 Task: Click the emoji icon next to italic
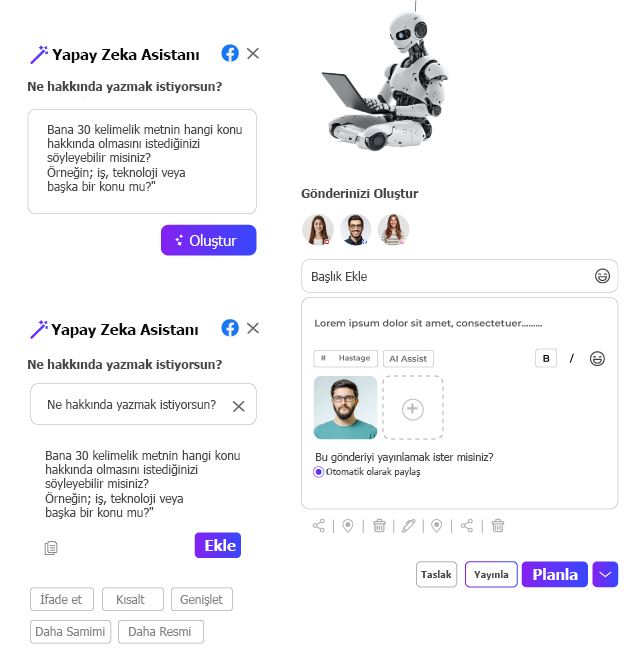[x=597, y=358]
